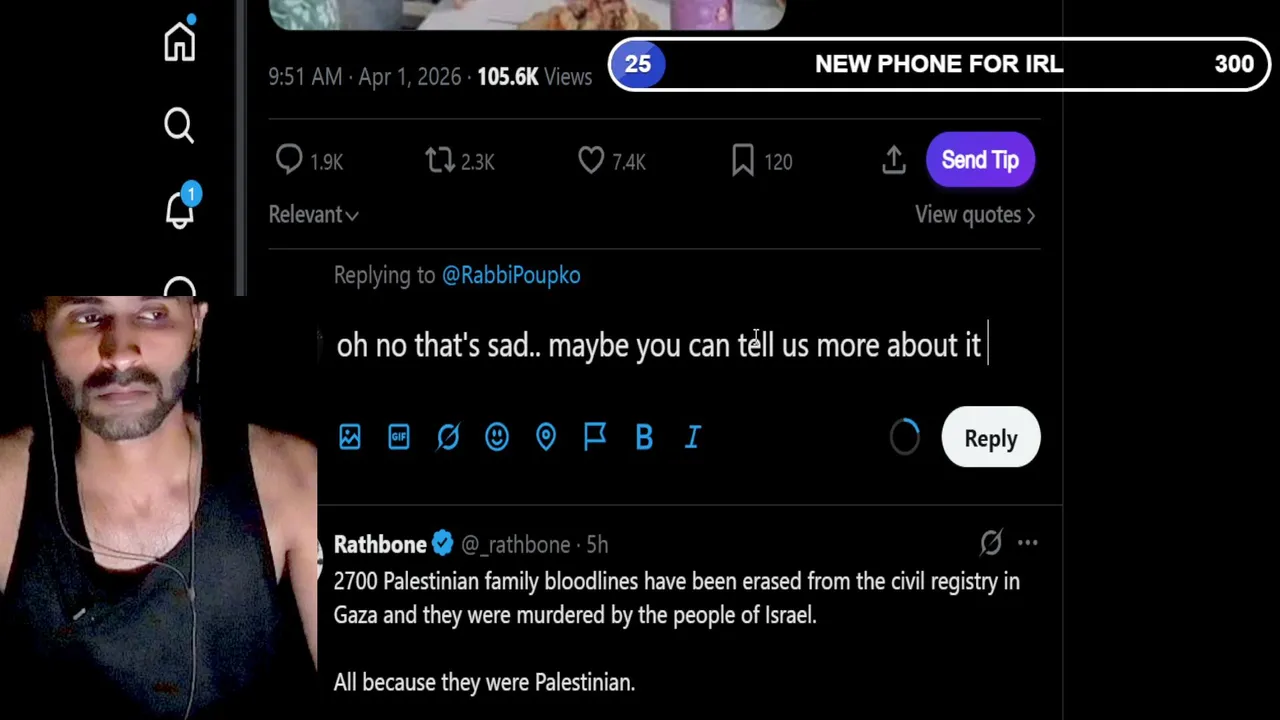
Task: Bookmark the post
Action: [742, 160]
